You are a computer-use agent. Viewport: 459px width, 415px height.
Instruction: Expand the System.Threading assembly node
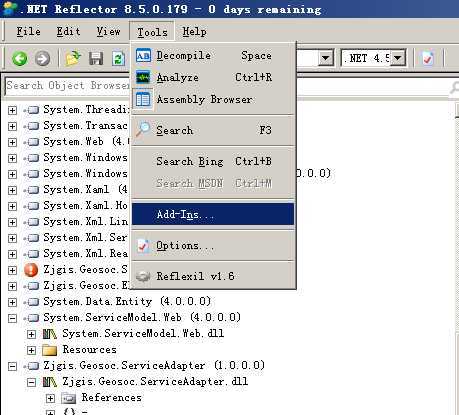tap(12, 110)
